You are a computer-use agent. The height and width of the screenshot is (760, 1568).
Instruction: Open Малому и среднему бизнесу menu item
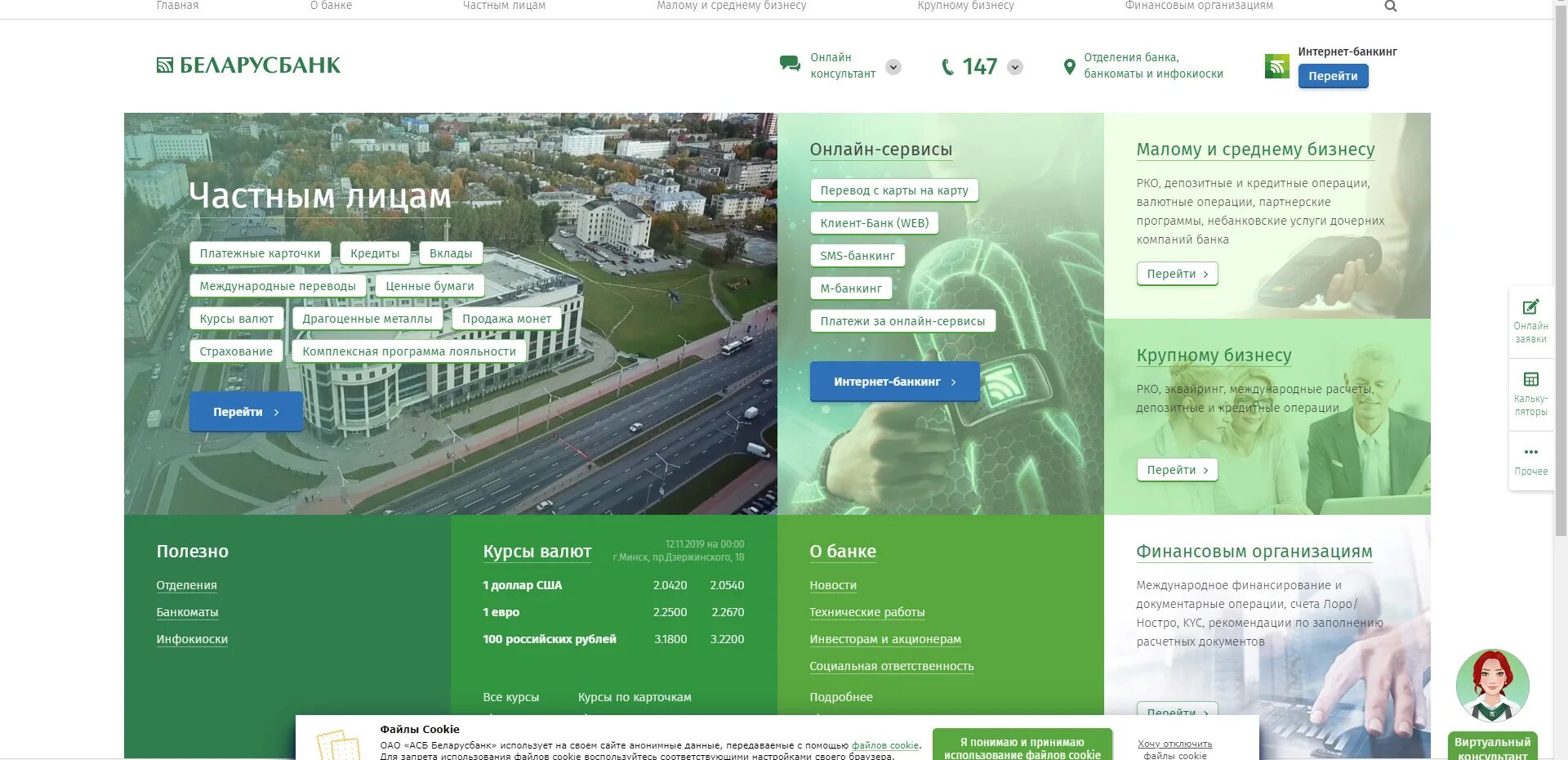(x=731, y=6)
